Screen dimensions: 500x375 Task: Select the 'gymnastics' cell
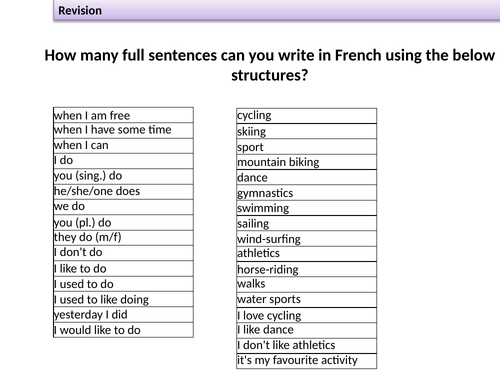[x=307, y=192]
